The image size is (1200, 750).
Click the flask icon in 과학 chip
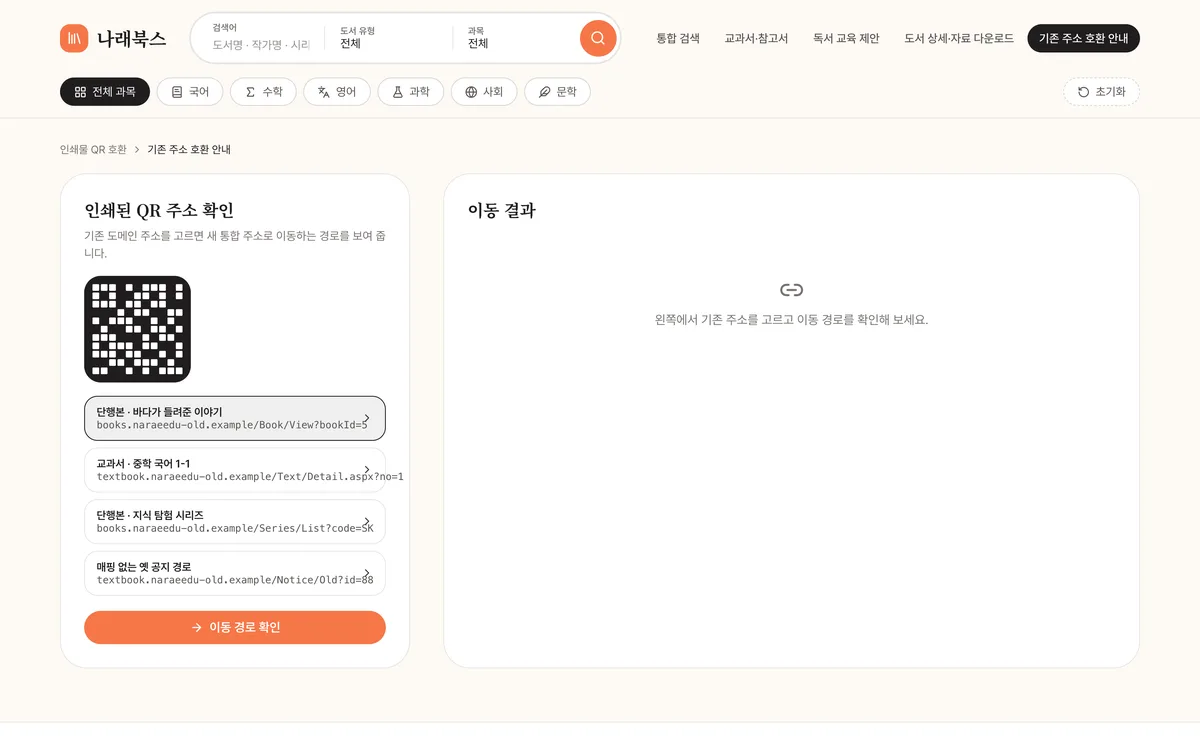pyautogui.click(x=397, y=92)
